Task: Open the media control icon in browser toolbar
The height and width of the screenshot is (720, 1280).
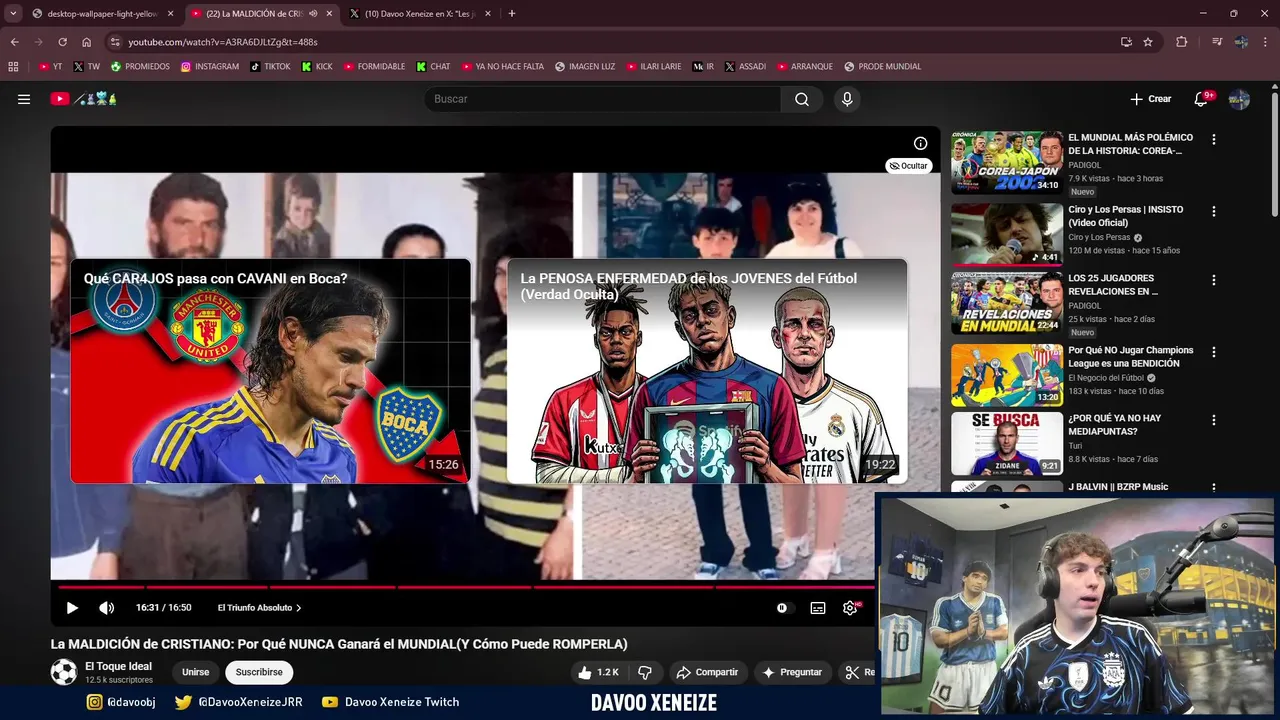Action: [x=1217, y=42]
